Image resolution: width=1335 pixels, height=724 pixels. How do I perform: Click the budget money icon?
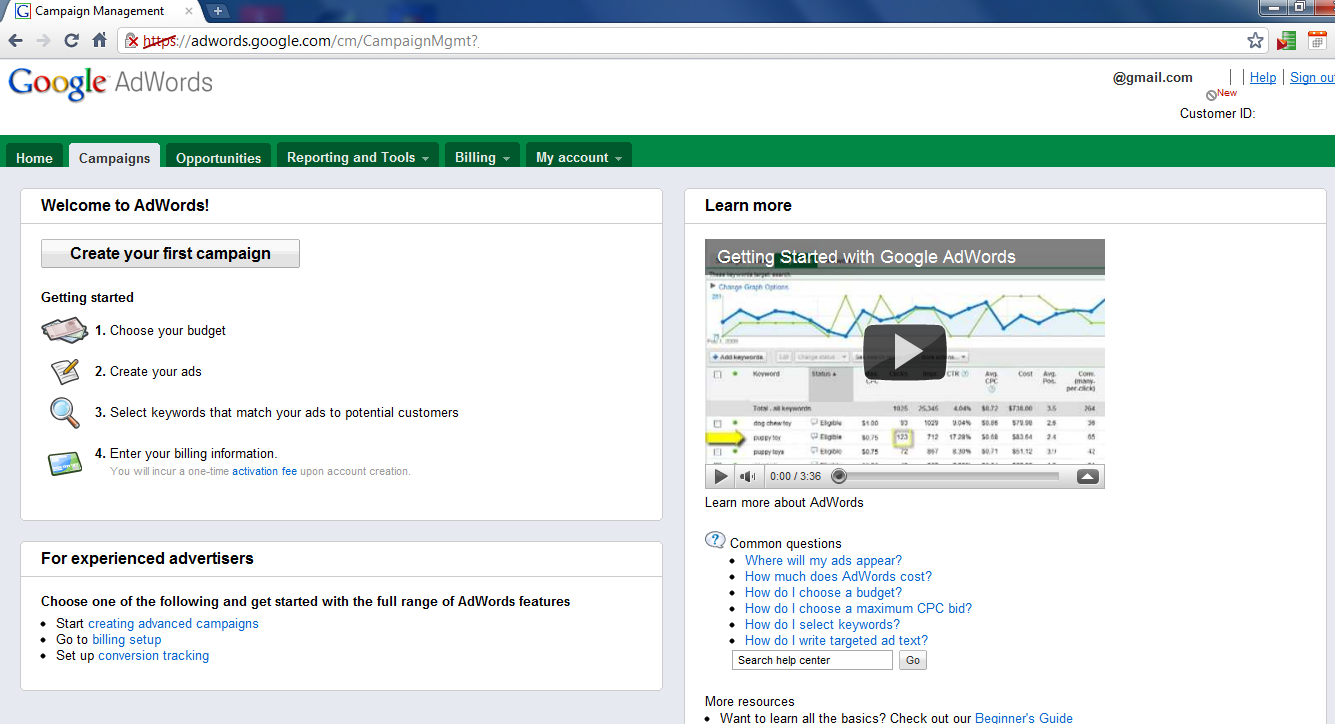pos(65,330)
